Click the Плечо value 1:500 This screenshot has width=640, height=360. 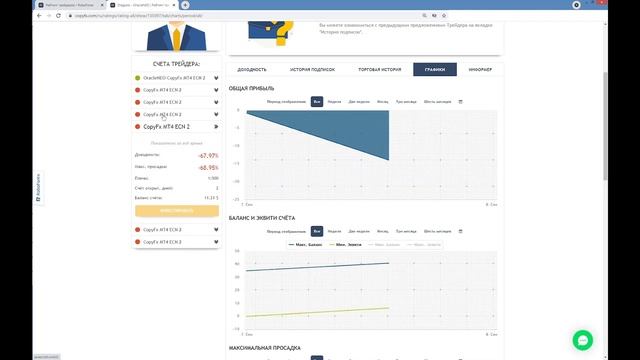[213, 178]
